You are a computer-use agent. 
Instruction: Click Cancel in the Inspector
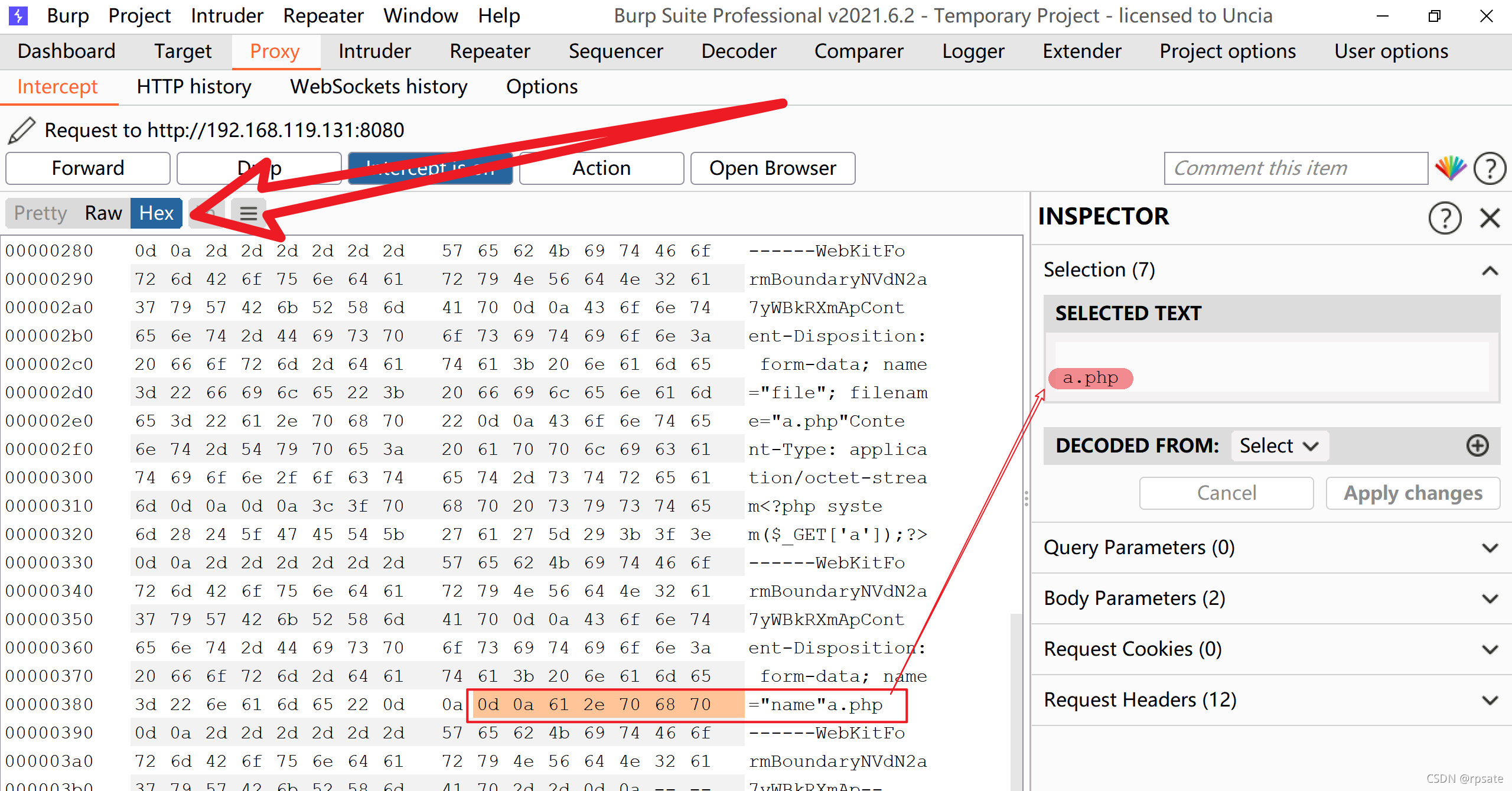(1227, 493)
